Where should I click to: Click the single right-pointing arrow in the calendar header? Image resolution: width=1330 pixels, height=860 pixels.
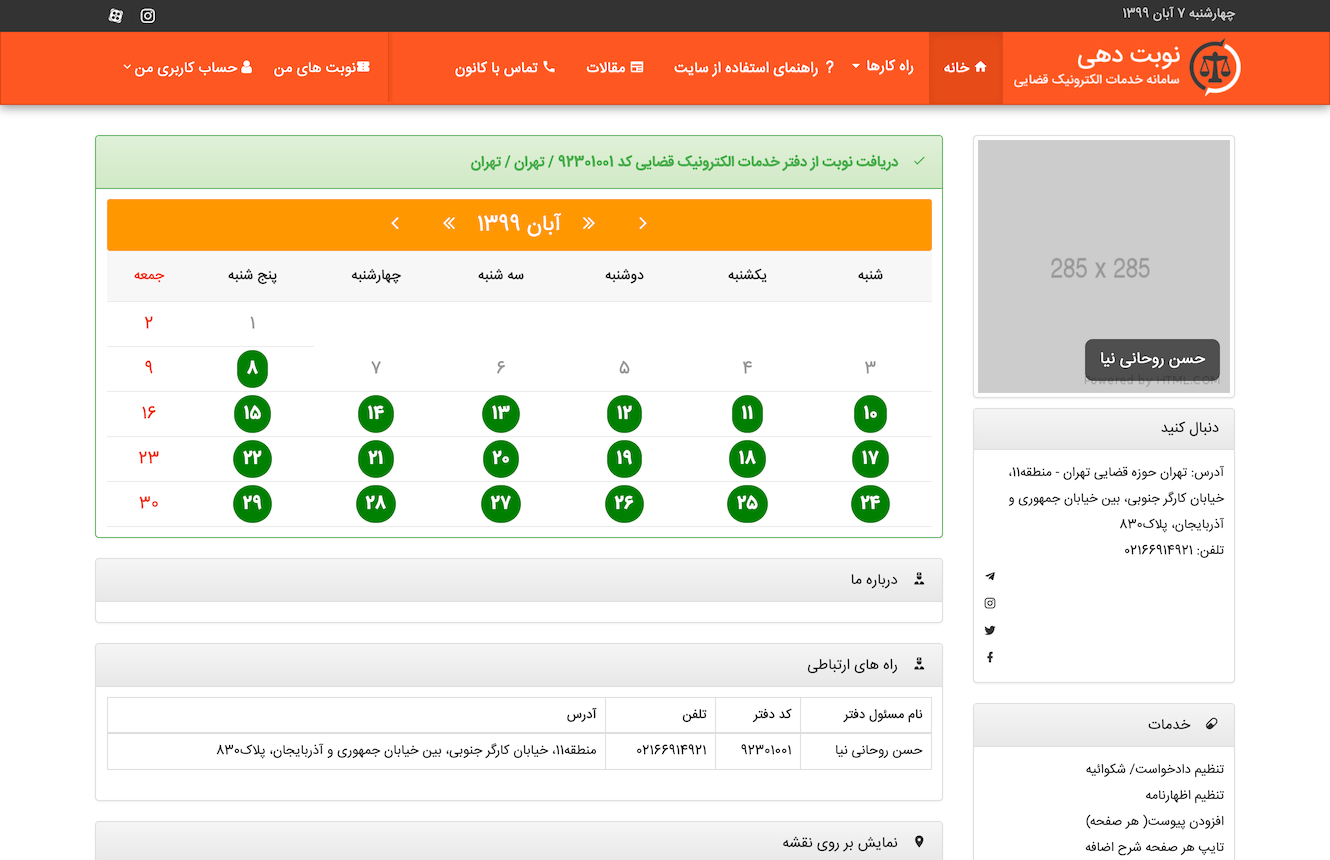[642, 223]
